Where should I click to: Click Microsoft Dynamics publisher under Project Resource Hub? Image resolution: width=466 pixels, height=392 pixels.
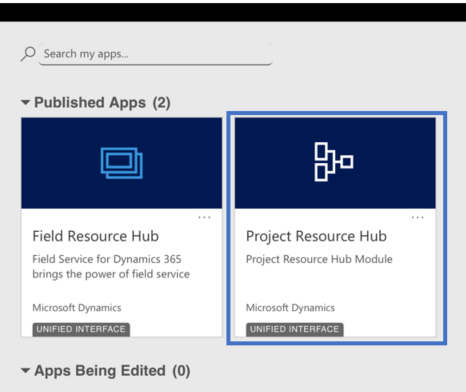point(290,308)
